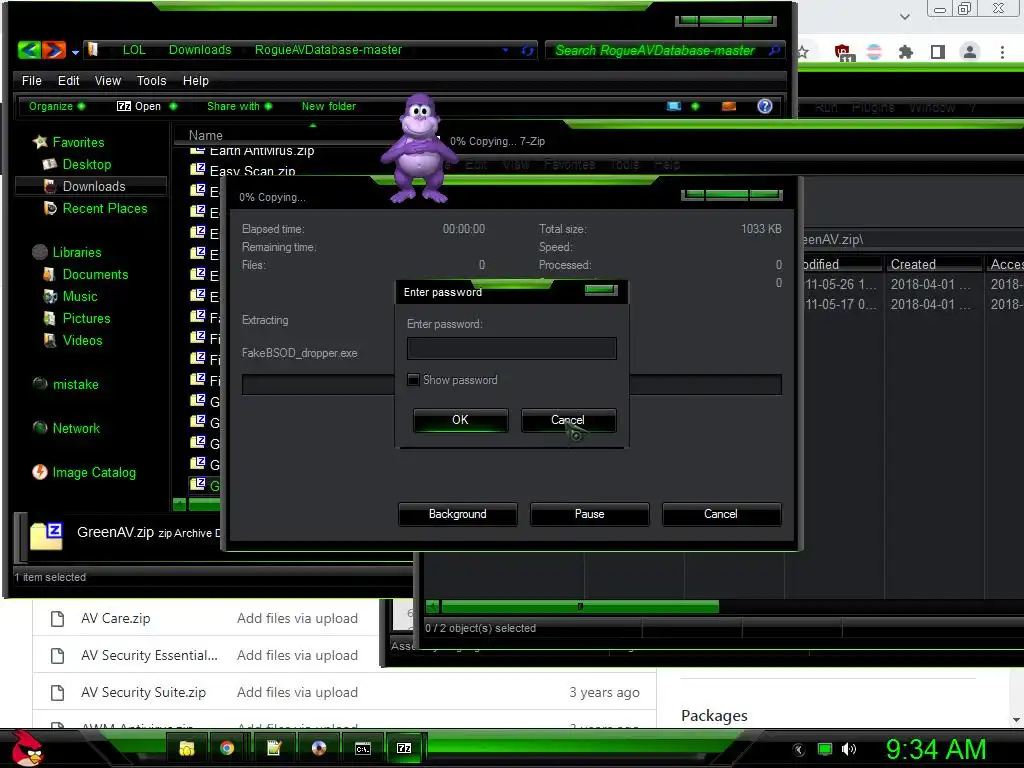Screen dimensions: 1024x768
Task: Open the recent locations dropdown beside Forward arrow
Action: (x=75, y=52)
